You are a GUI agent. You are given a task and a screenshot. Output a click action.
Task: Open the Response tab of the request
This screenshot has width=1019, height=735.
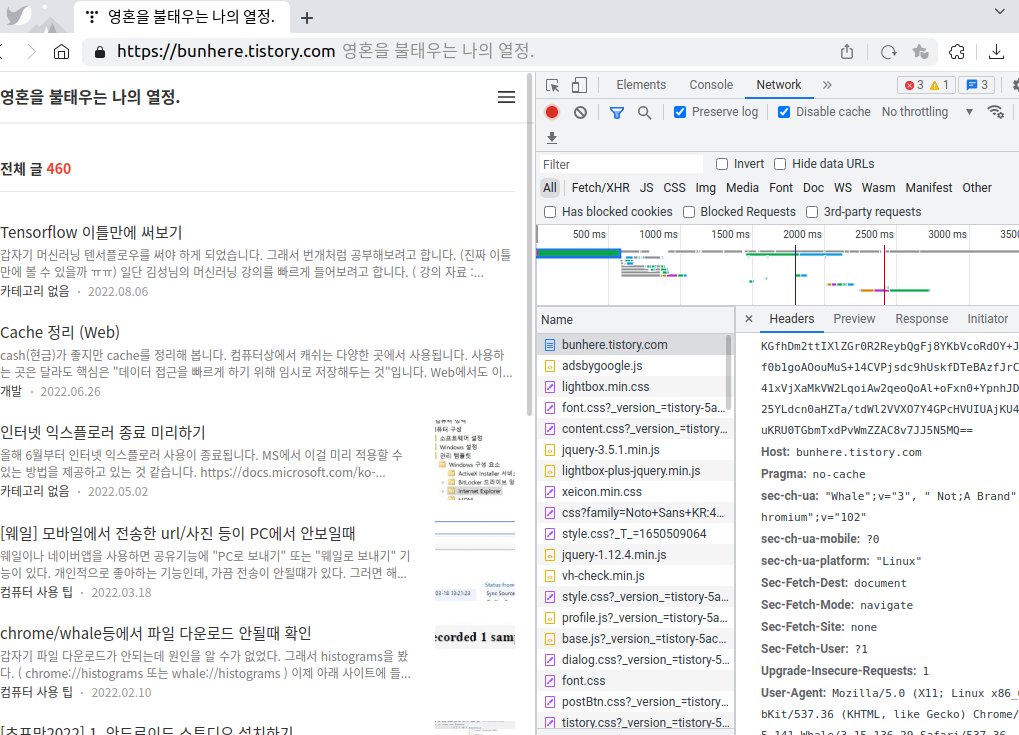[922, 319]
